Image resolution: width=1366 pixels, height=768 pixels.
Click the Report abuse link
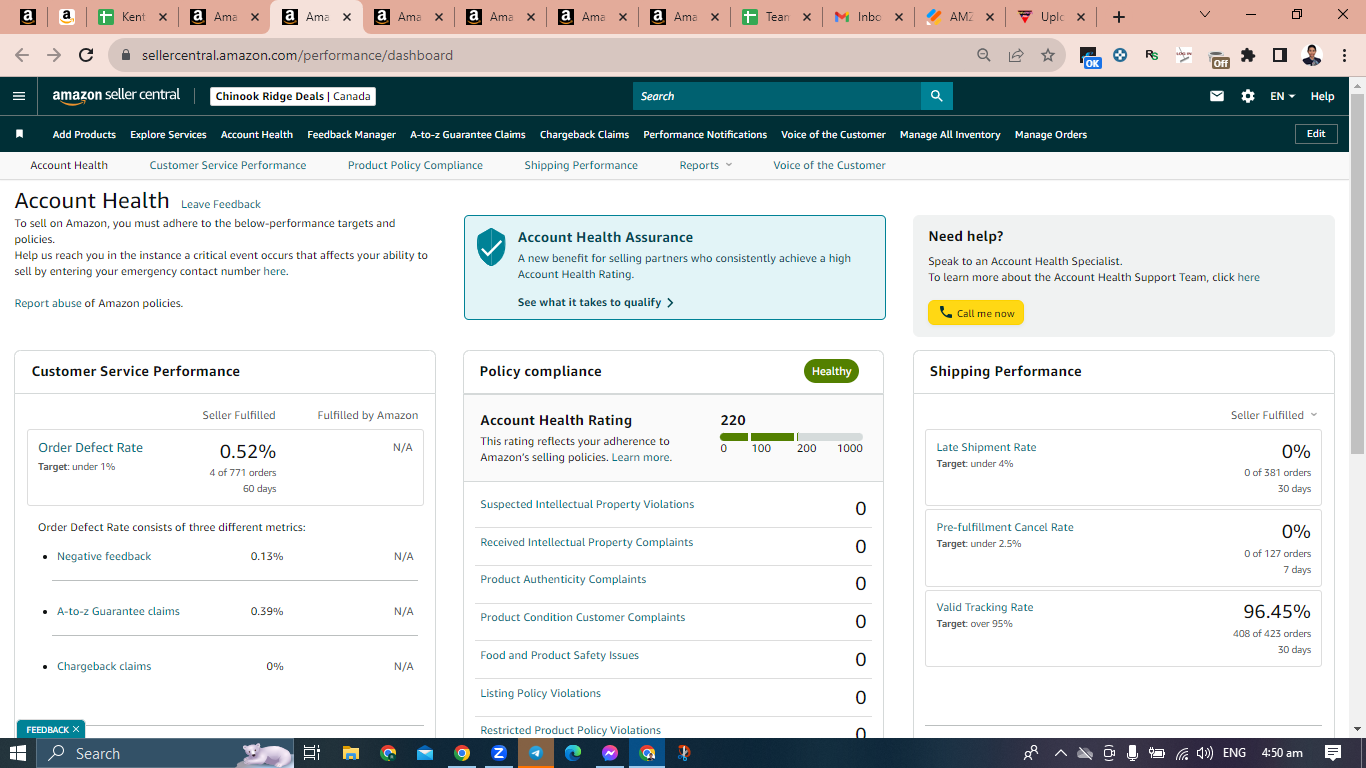(48, 303)
